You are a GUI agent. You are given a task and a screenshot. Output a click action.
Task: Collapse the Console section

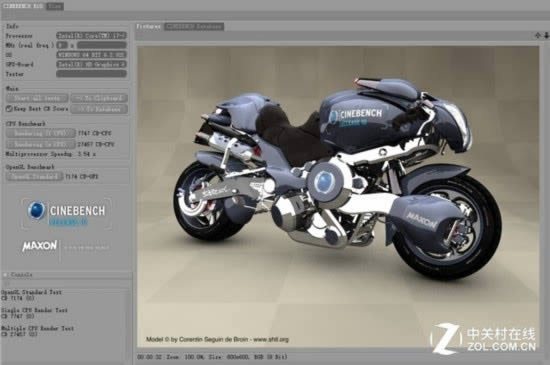[x=5, y=275]
